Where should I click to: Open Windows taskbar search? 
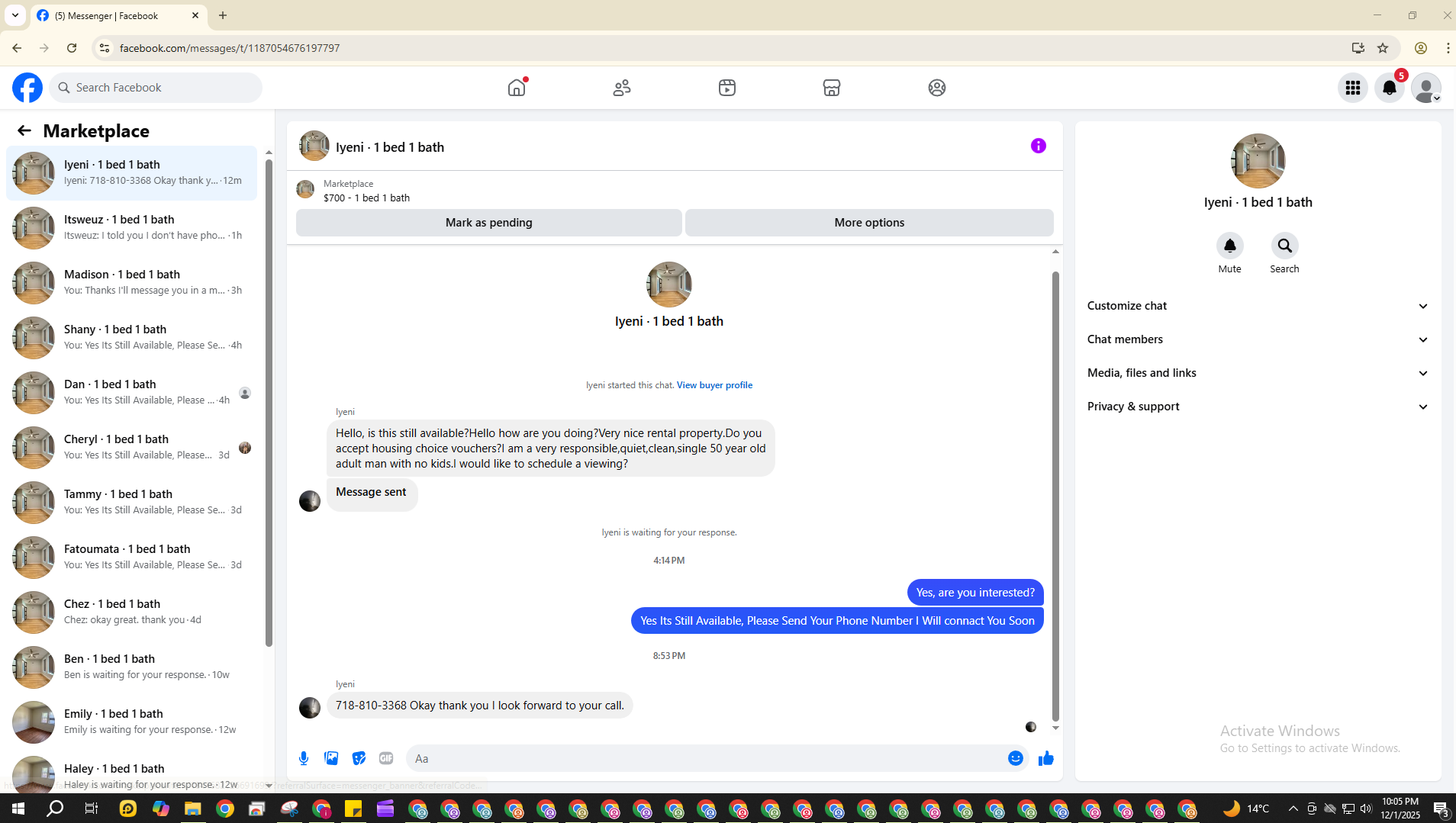coord(55,809)
